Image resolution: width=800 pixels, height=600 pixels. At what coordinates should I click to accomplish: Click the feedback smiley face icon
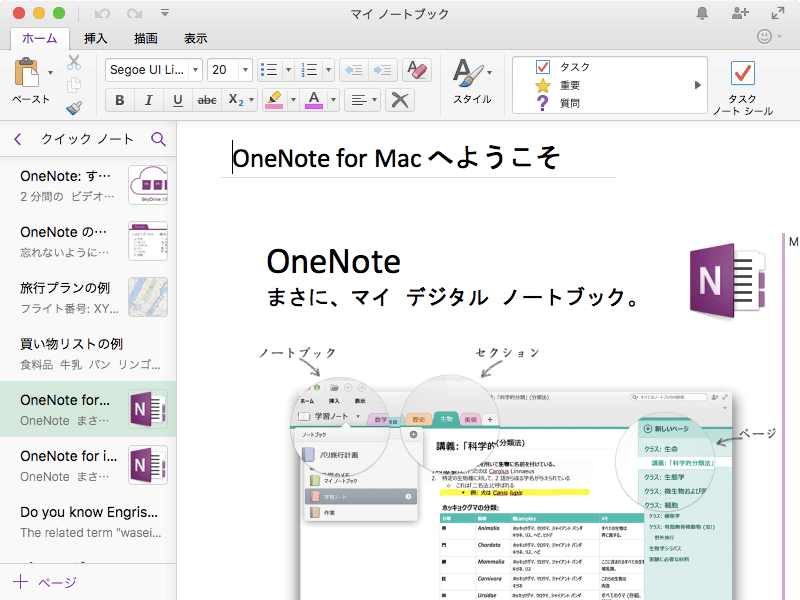click(764, 36)
